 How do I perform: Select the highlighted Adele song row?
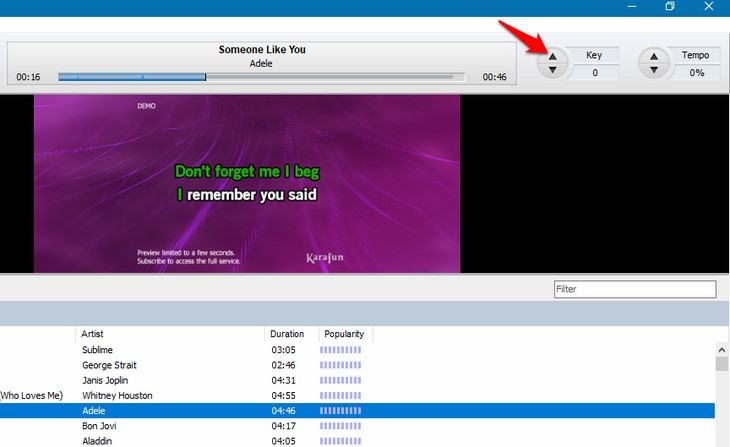pyautogui.click(x=357, y=411)
